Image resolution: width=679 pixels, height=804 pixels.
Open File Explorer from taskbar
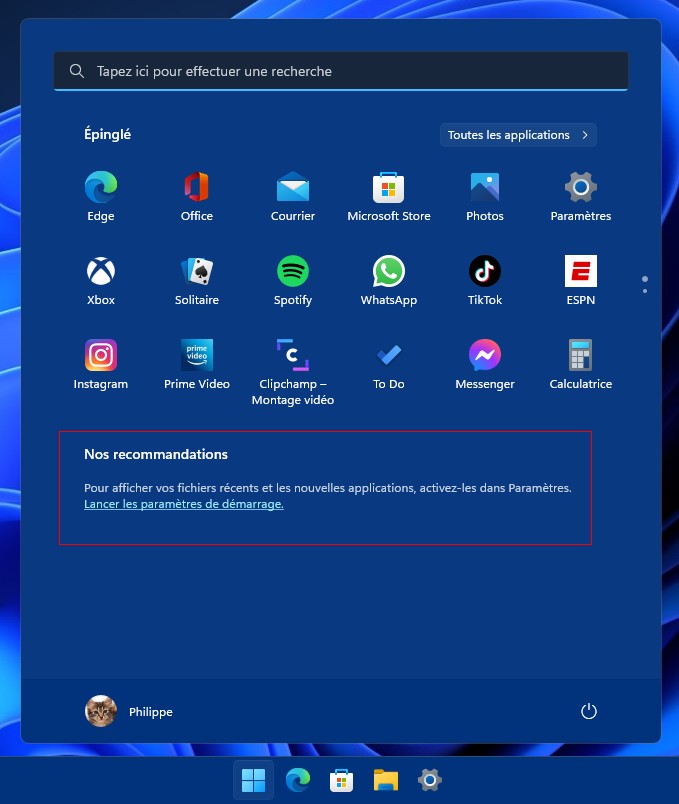coord(386,780)
